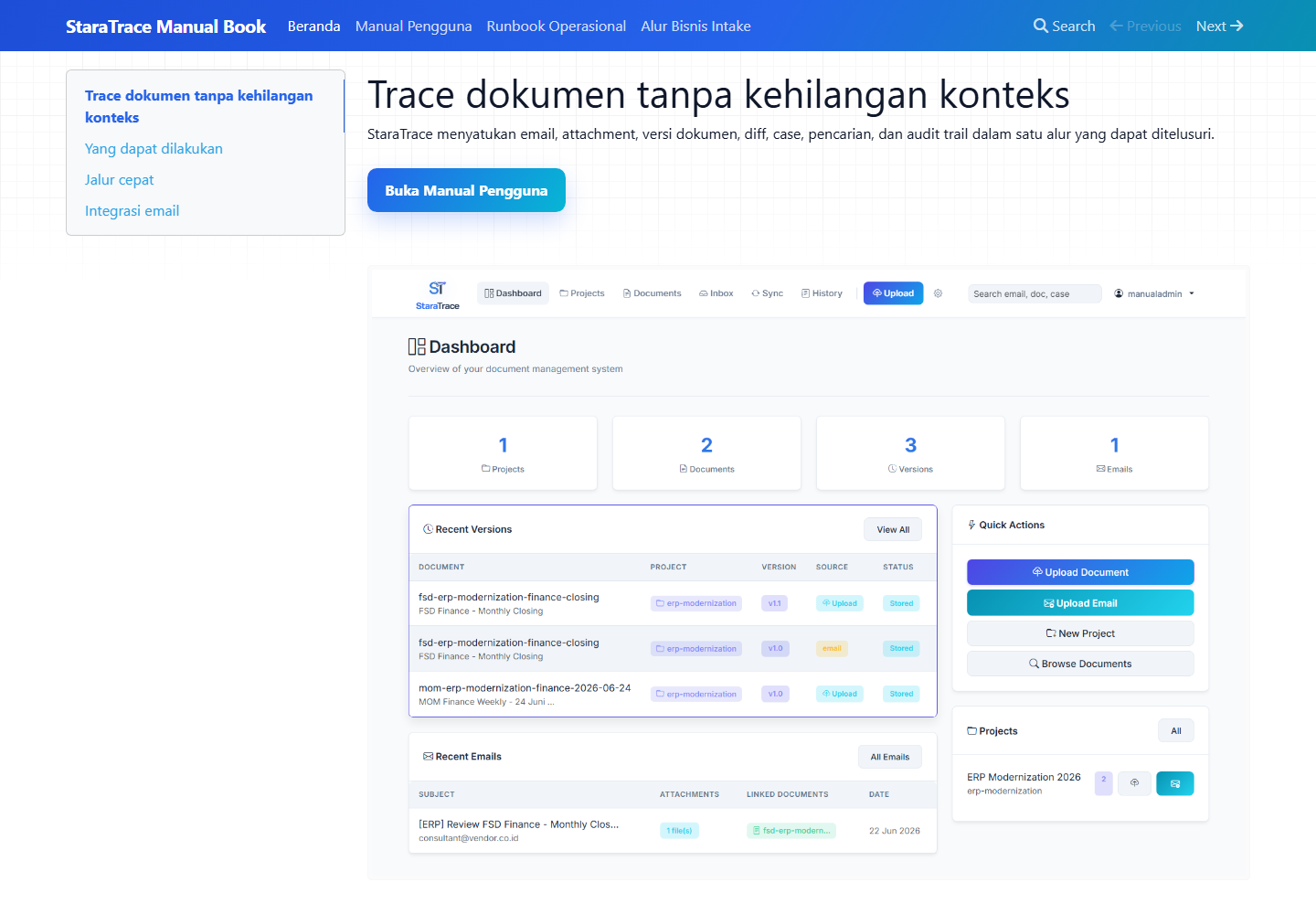The image size is (1316, 914).
Task: Click the Buka Manual Pengguna button
Action: (466, 190)
